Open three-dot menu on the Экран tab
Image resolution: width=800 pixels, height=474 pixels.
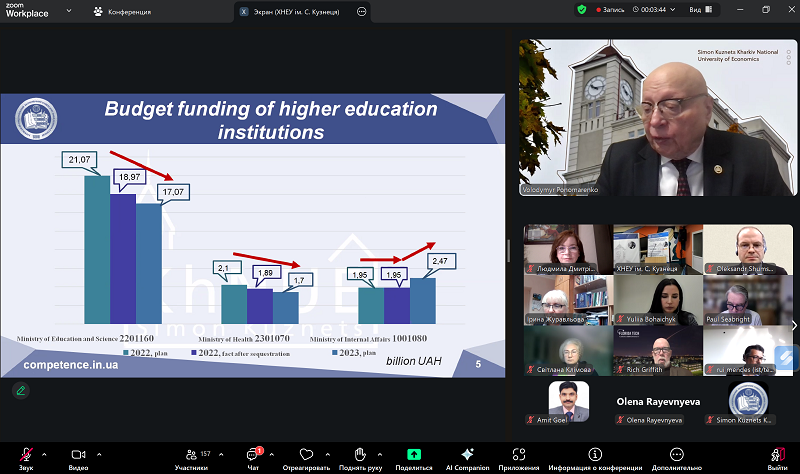coord(361,11)
